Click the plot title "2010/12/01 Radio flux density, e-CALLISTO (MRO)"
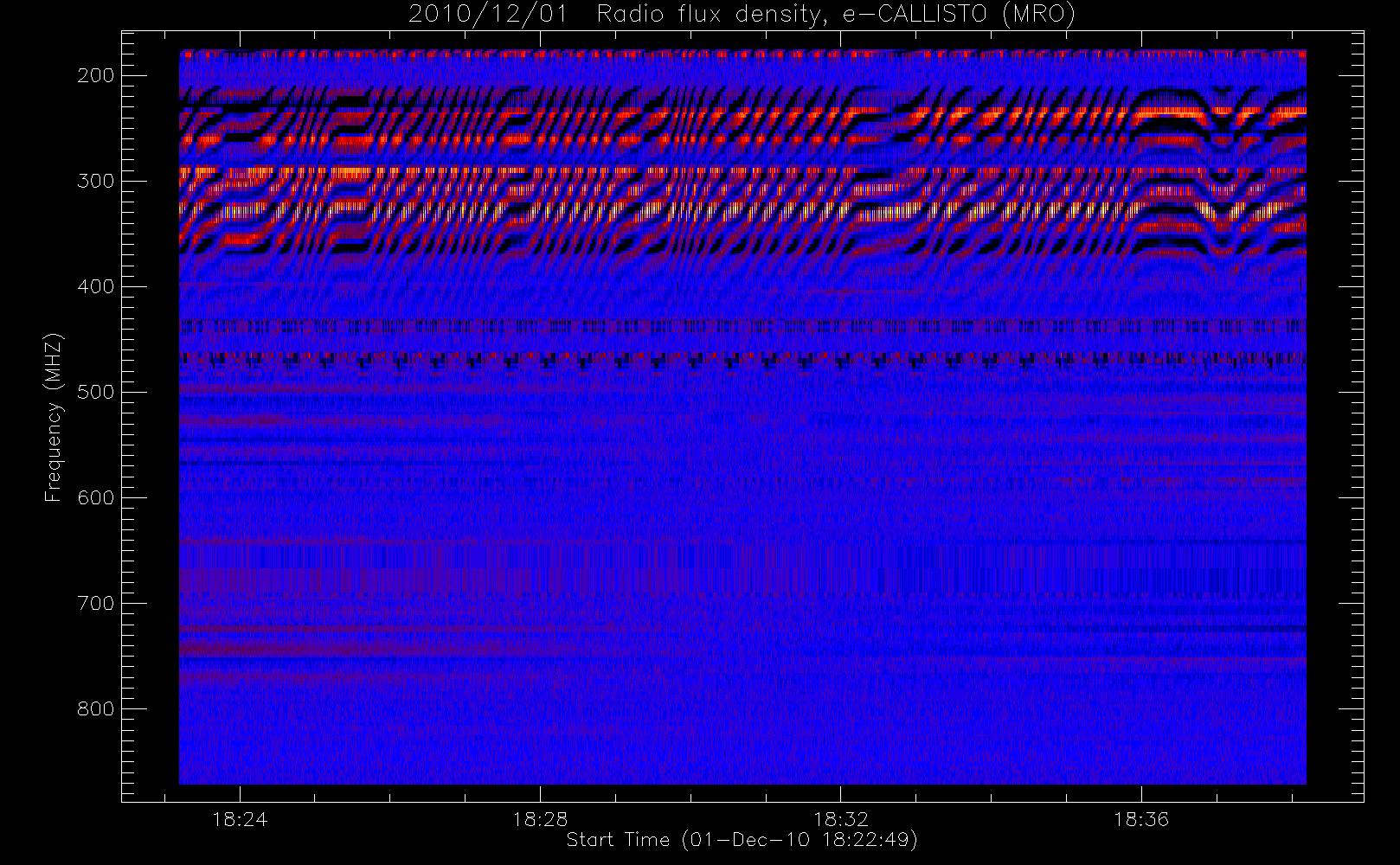The image size is (1400, 865). coord(742,15)
